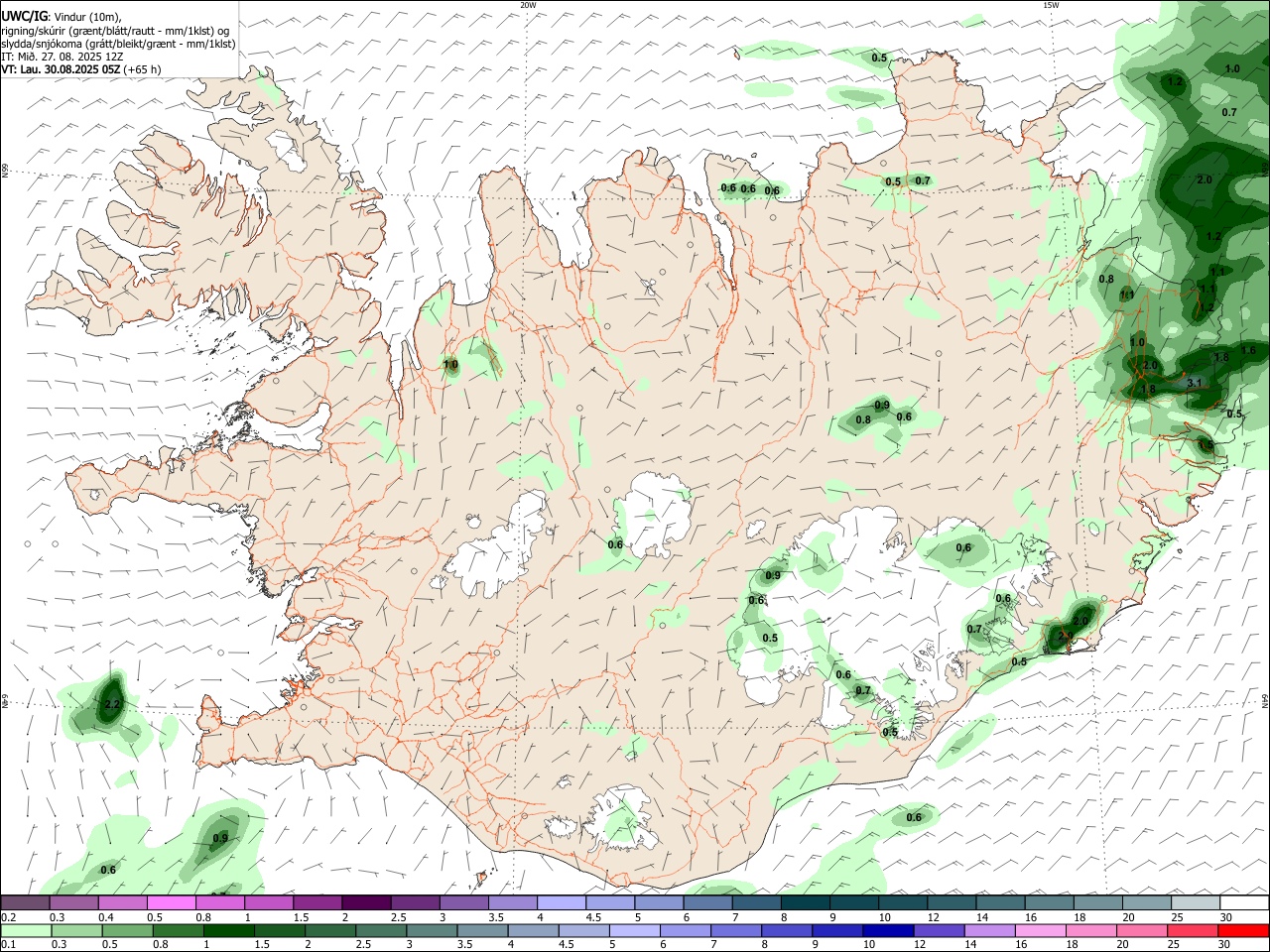Pick the dark teal snow swatch between 8 and 9
The width and height of the screenshot is (1270, 952).
(x=805, y=902)
